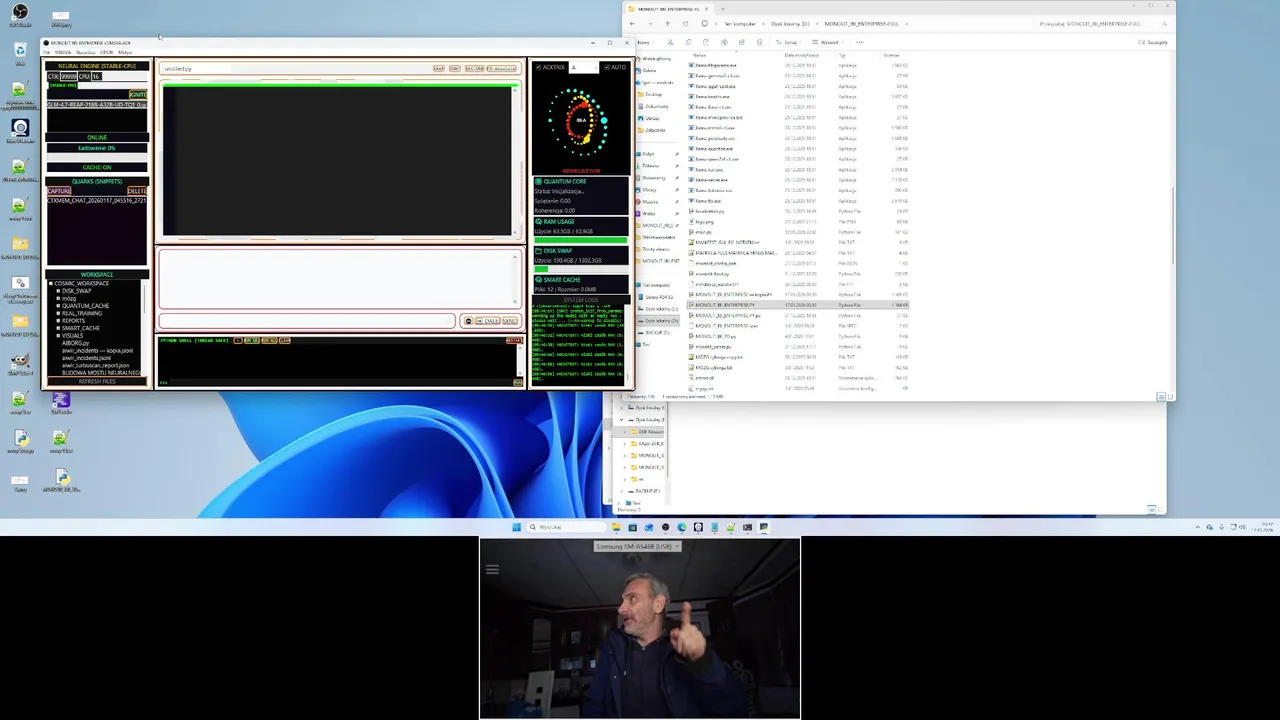Refresh the File Explorer folder view
Image resolution: width=1280 pixels, height=720 pixels.
tap(685, 23)
